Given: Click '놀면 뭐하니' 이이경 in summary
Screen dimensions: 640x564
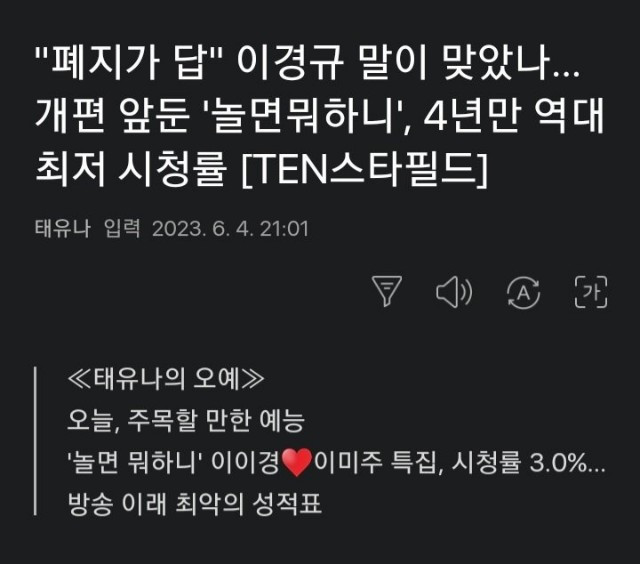Looking at the screenshot, I should [172, 462].
